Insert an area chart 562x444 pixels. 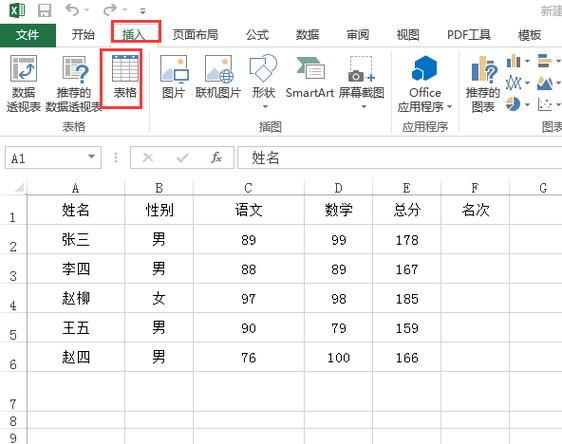point(545,83)
